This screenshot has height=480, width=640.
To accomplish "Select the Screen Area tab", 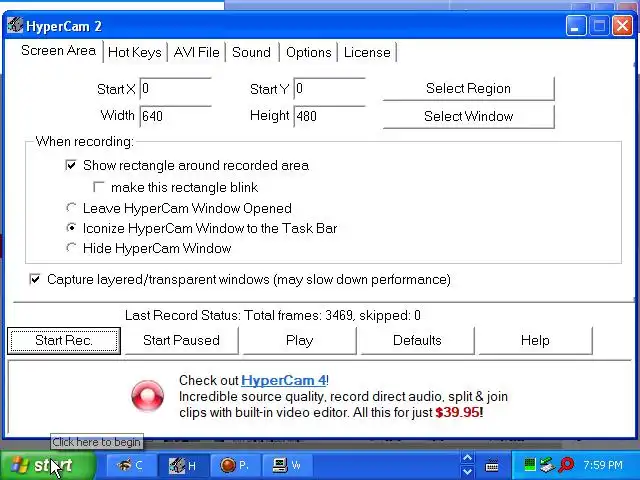I will click(58, 51).
